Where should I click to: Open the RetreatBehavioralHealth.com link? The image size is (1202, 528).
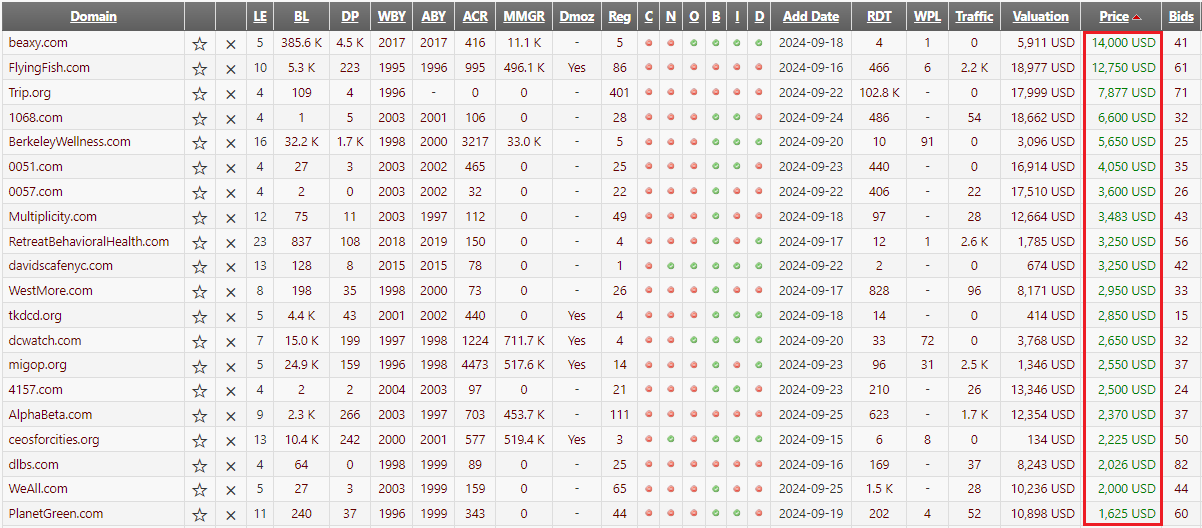point(89,241)
